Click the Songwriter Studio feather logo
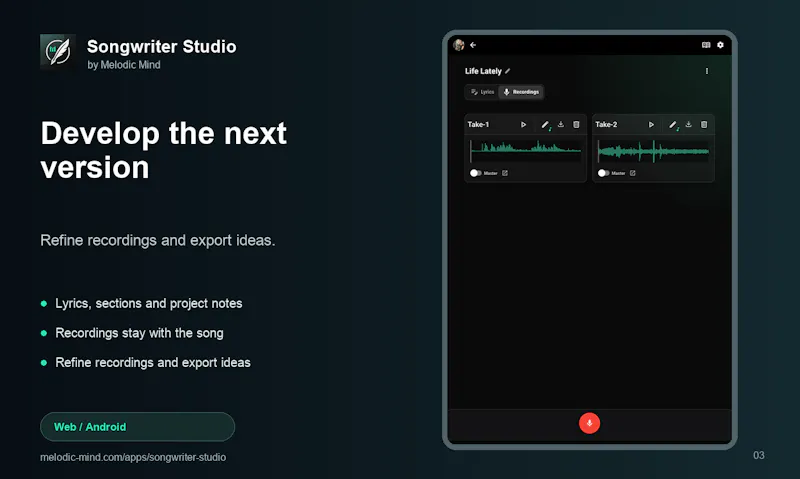This screenshot has height=479, width=800. click(x=58, y=52)
